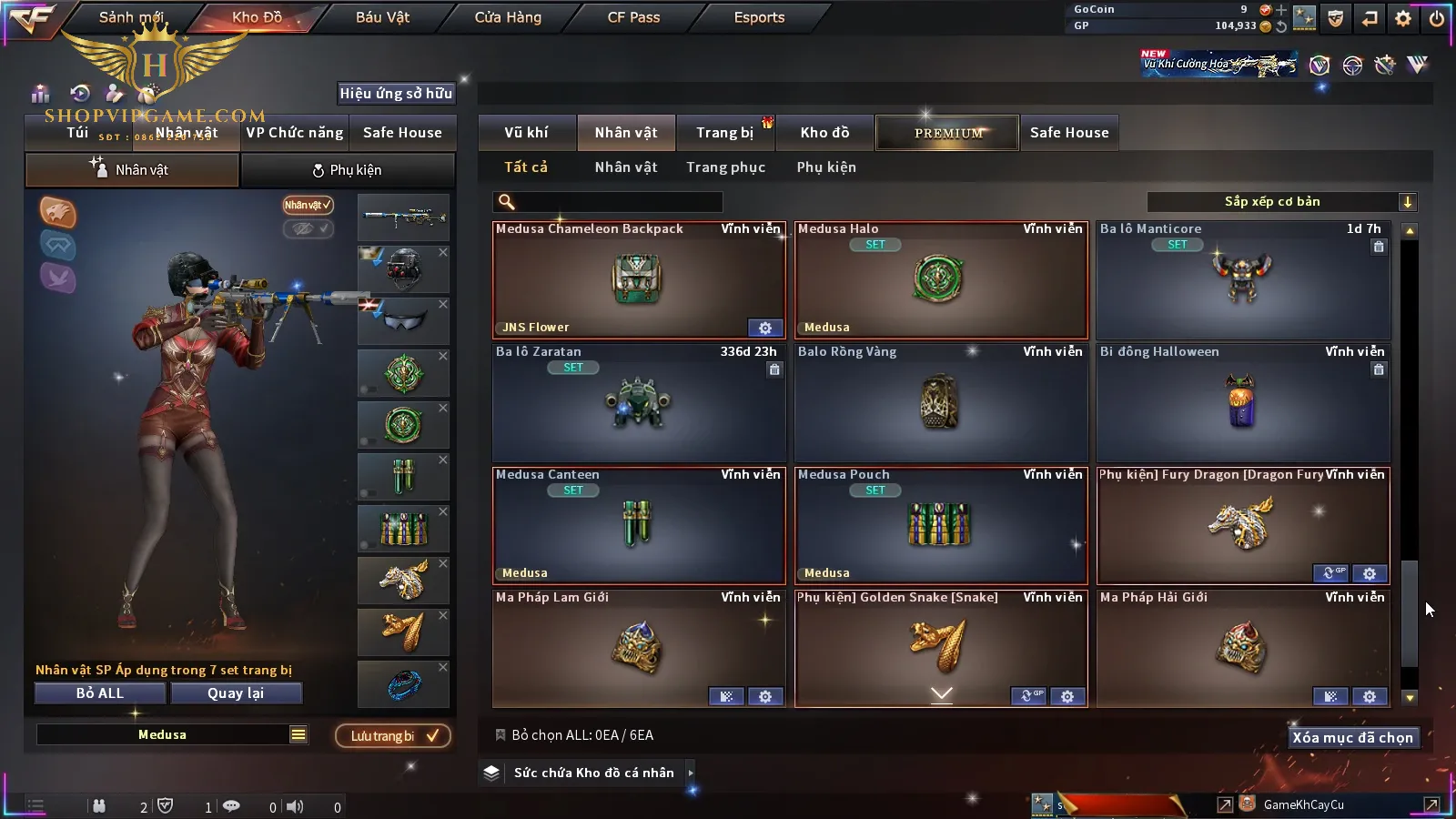Remove the equipped helmet slot item
Screen dimensions: 1456x819
coord(443,252)
